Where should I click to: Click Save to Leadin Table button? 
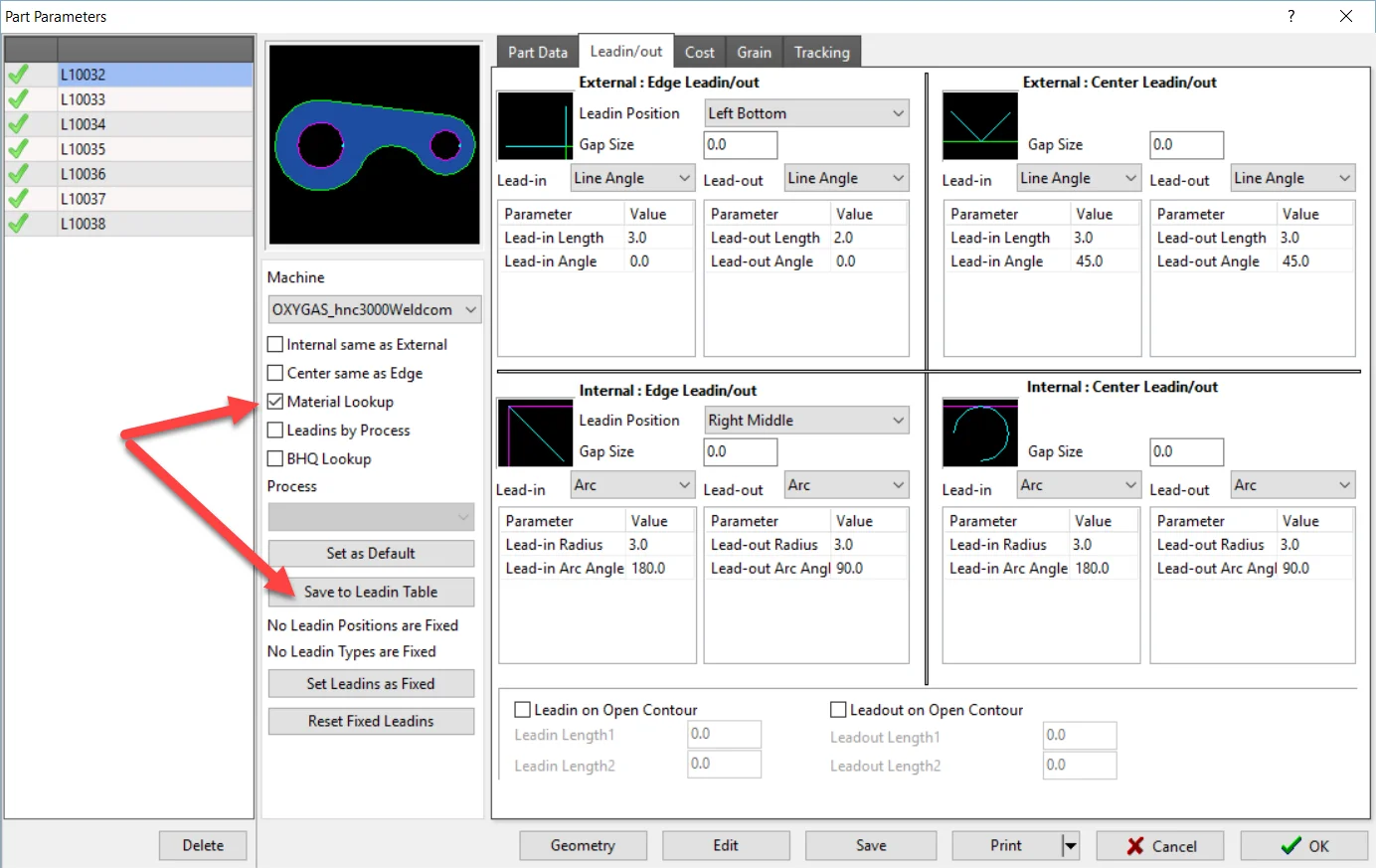[371, 592]
